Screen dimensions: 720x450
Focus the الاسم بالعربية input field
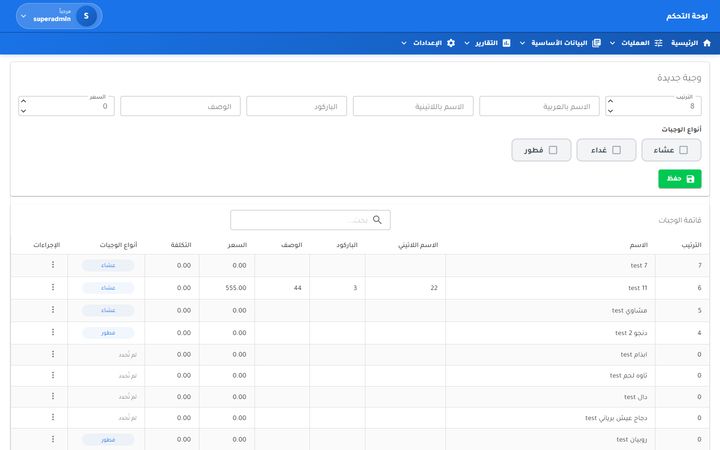coord(539,106)
